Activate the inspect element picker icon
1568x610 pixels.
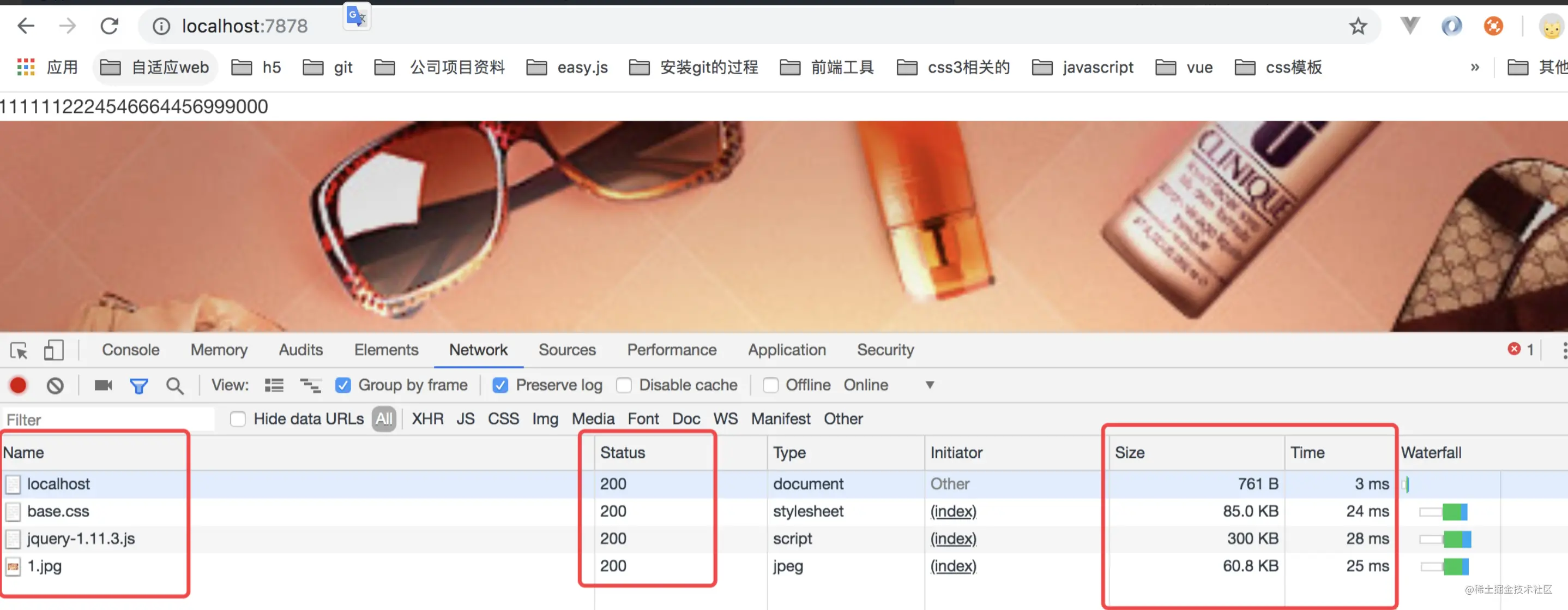click(19, 350)
